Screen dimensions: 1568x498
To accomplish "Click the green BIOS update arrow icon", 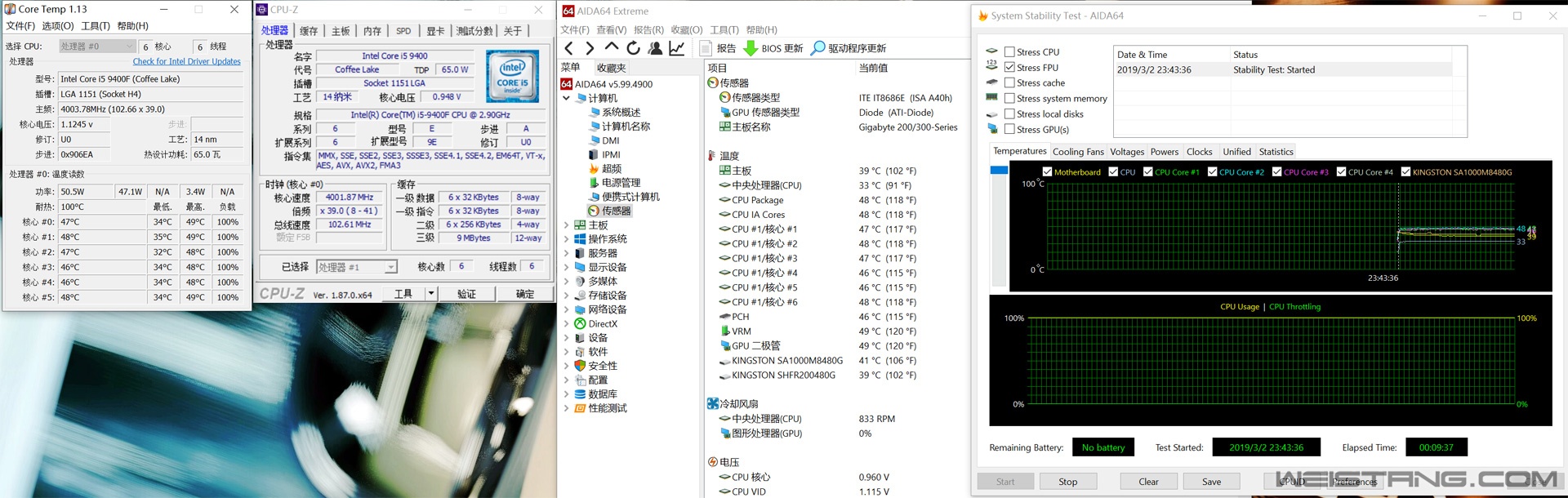I will [751, 48].
